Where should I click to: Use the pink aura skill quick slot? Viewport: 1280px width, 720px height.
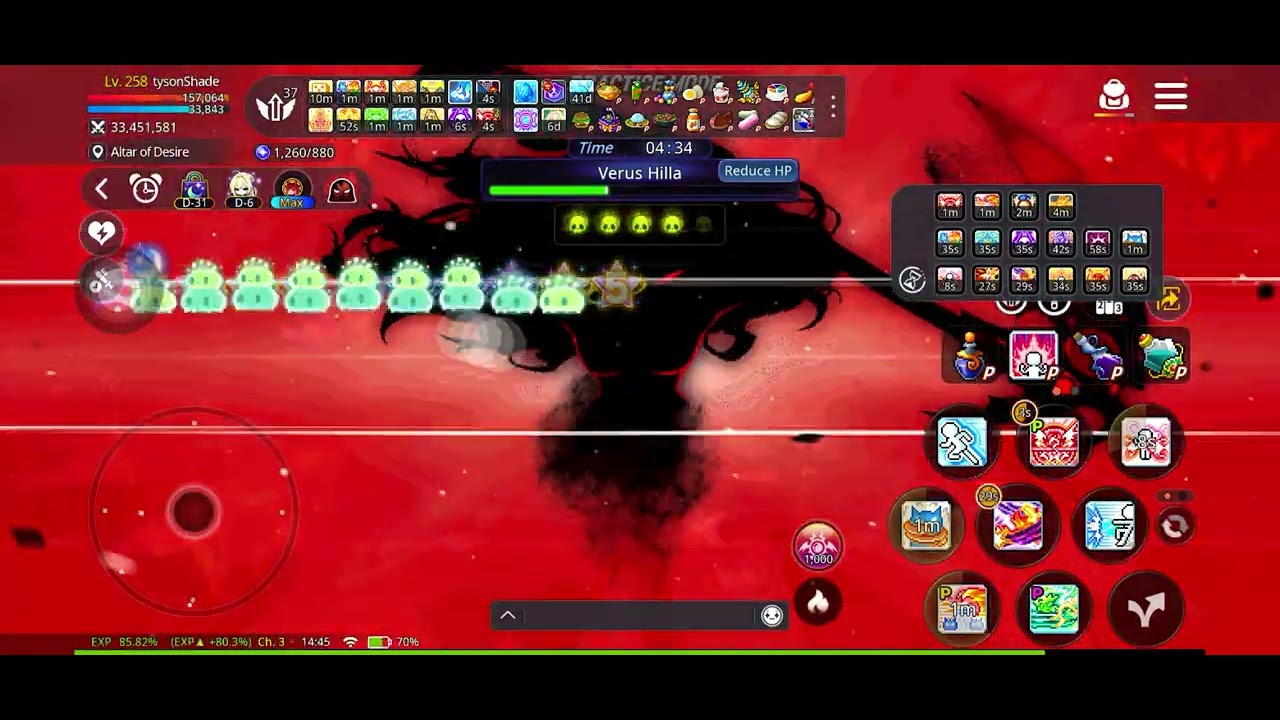tap(1033, 357)
